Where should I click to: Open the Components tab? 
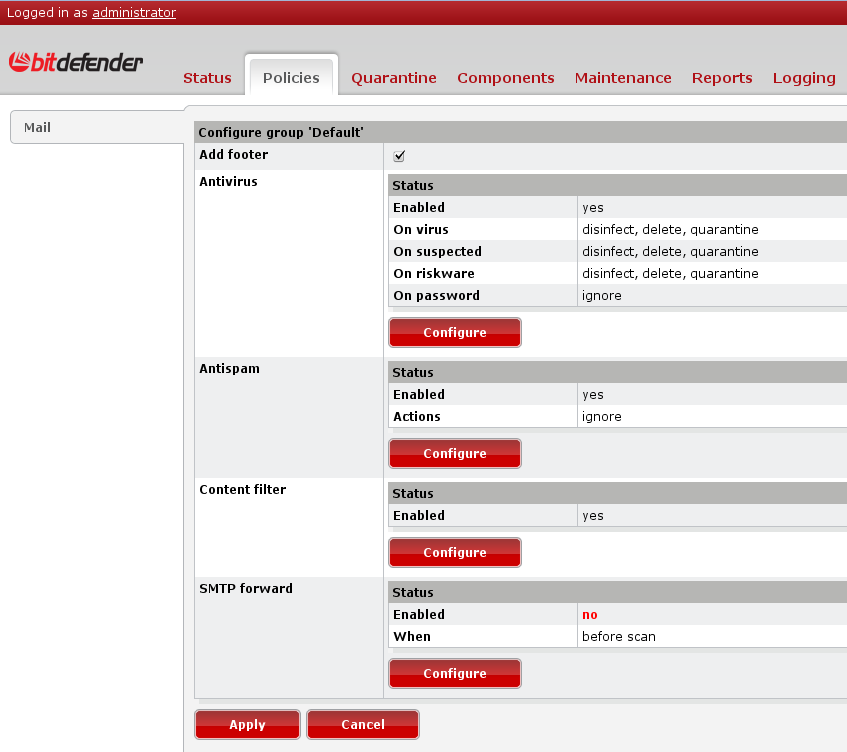[x=505, y=78]
